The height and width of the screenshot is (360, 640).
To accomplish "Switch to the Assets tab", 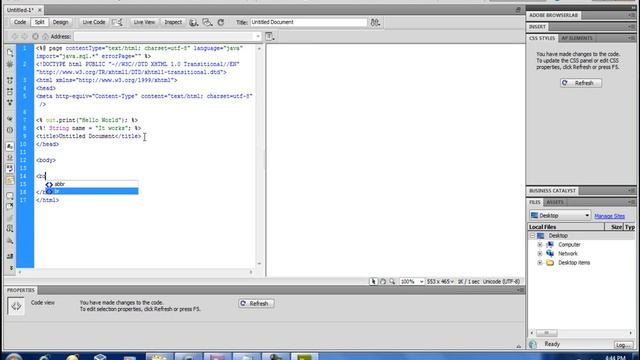I will point(555,202).
